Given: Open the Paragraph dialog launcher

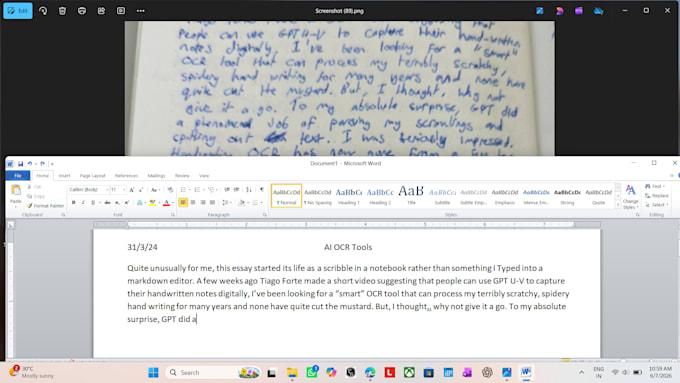Looking at the screenshot, I should (265, 215).
